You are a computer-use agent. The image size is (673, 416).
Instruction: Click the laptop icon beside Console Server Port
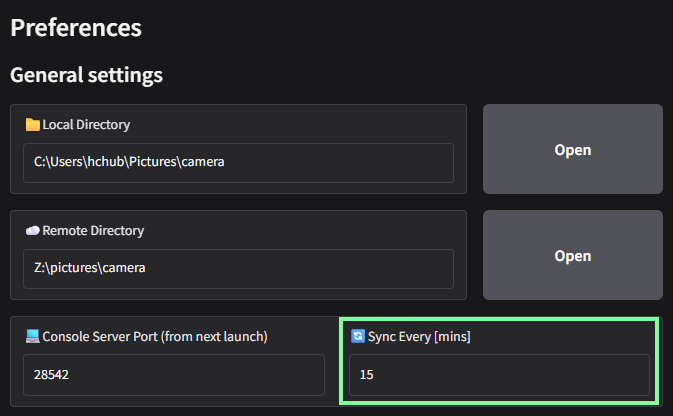click(33, 336)
